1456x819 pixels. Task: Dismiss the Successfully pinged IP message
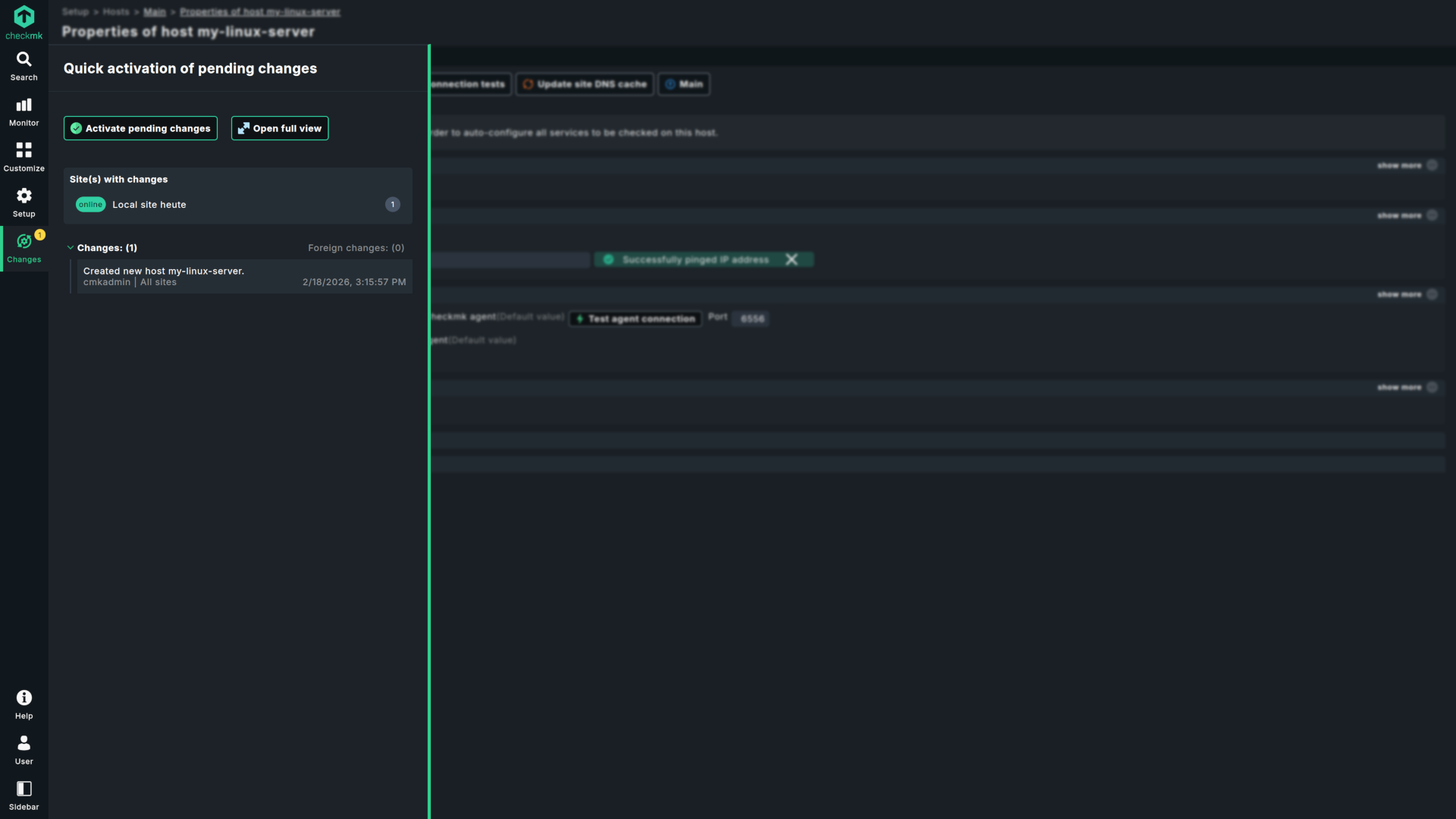(791, 259)
